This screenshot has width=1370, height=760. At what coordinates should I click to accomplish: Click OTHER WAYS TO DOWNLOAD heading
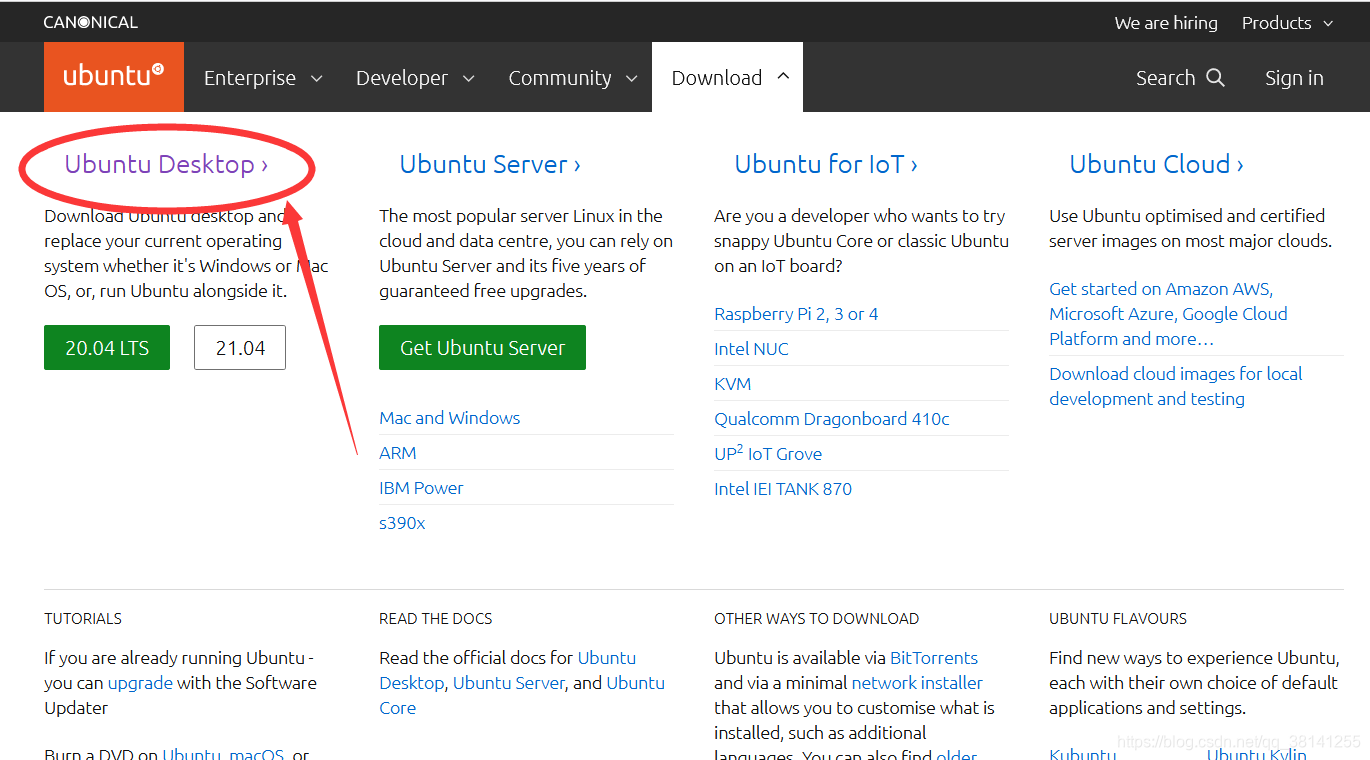[817, 619]
